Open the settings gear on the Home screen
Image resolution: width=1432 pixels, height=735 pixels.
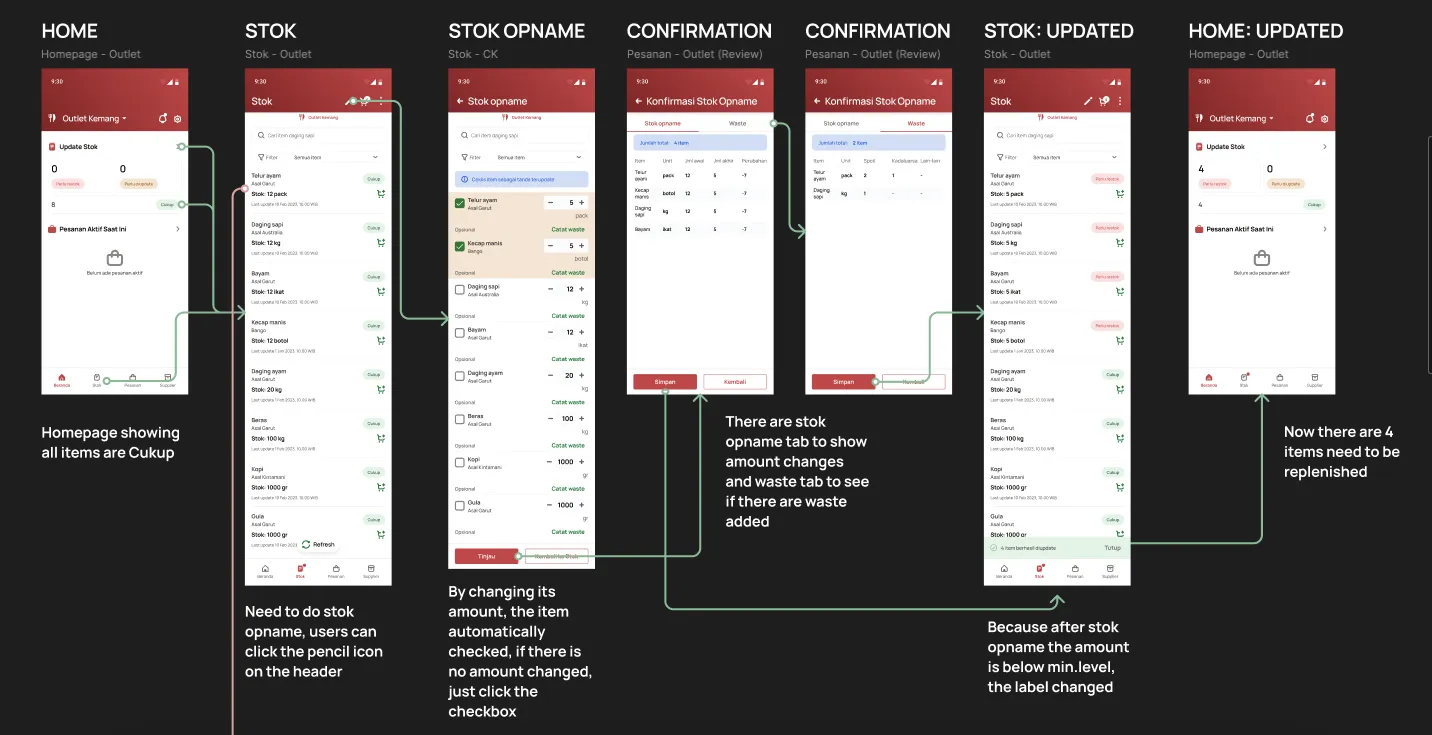177,119
